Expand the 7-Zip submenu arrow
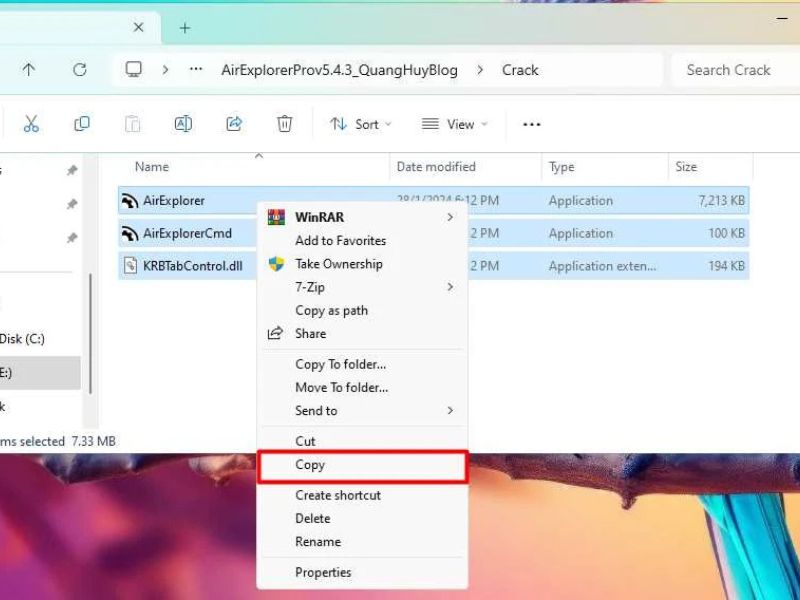Viewport: 800px width, 600px height. pos(450,287)
